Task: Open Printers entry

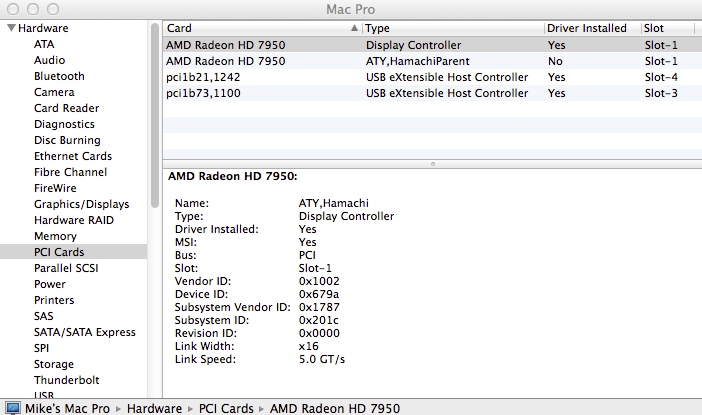Action: point(54,300)
